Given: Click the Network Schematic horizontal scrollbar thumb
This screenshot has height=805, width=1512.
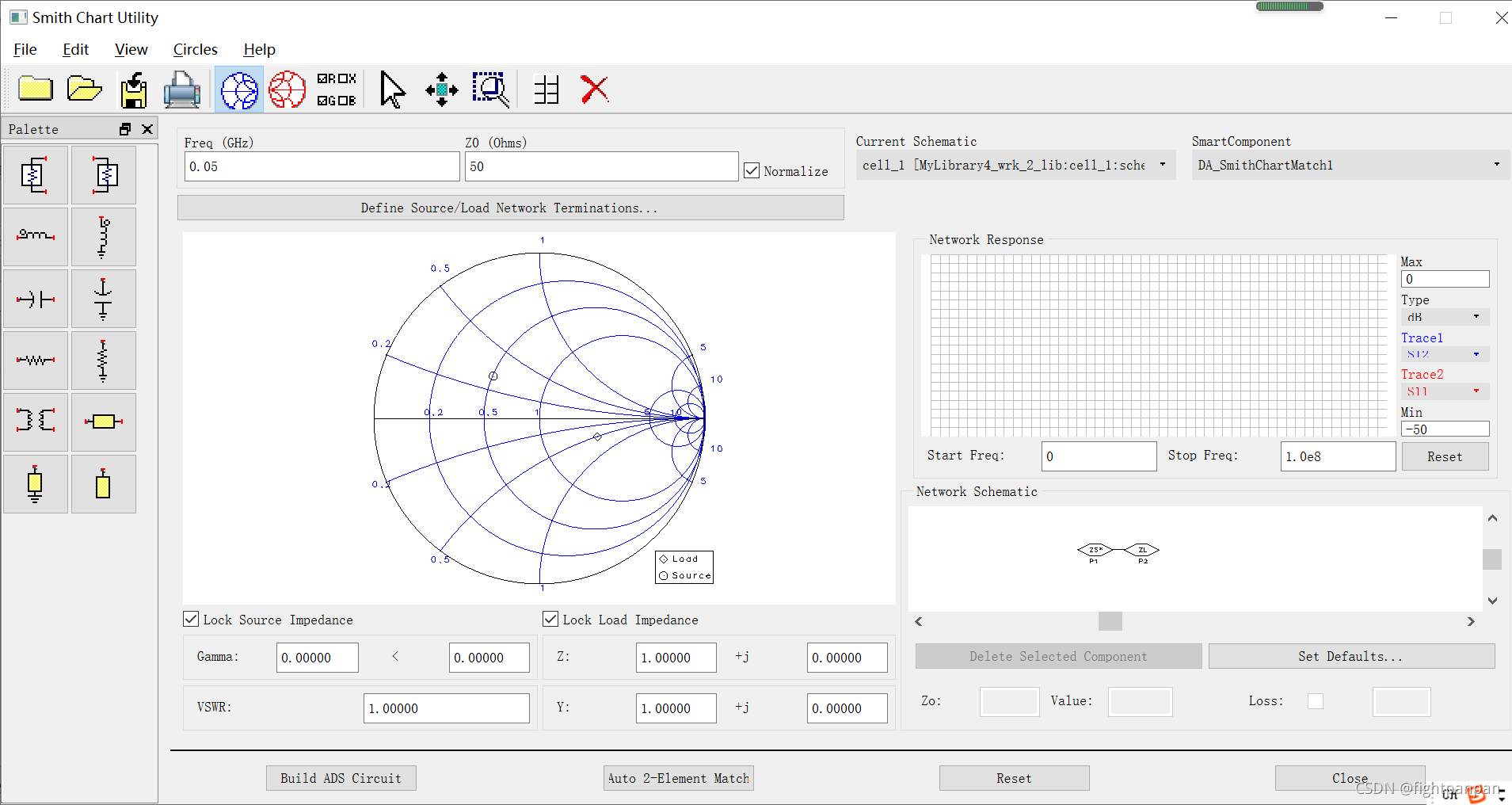Looking at the screenshot, I should tap(1110, 621).
